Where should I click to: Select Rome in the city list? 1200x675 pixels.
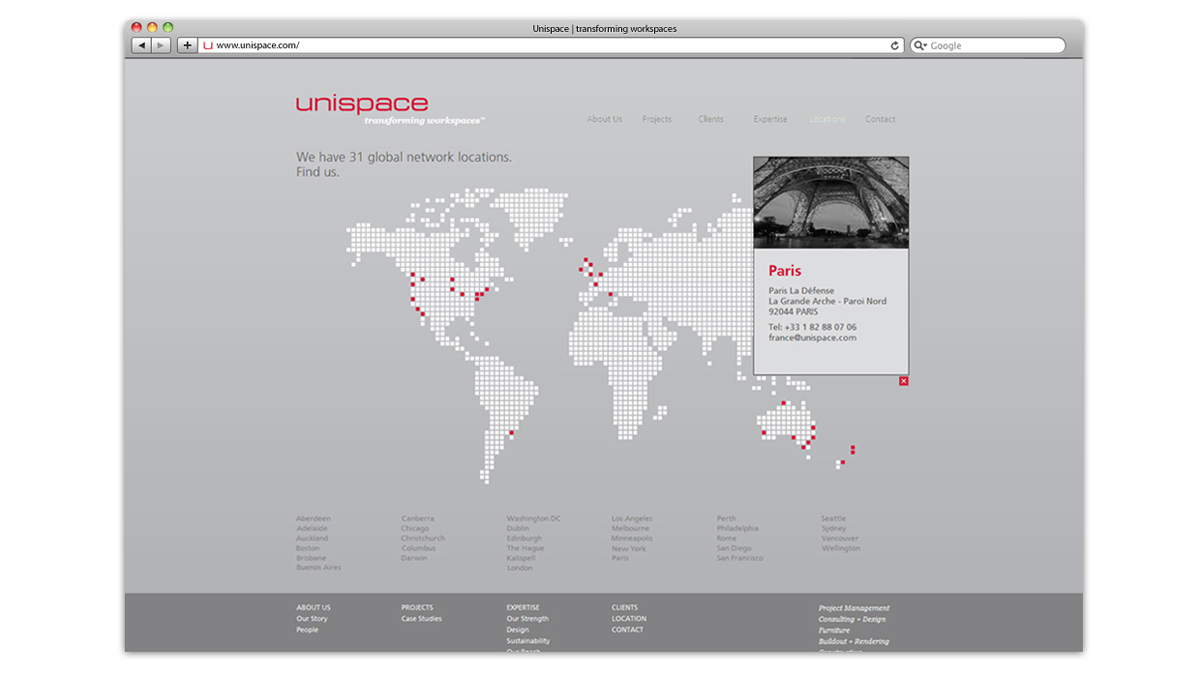click(x=727, y=538)
